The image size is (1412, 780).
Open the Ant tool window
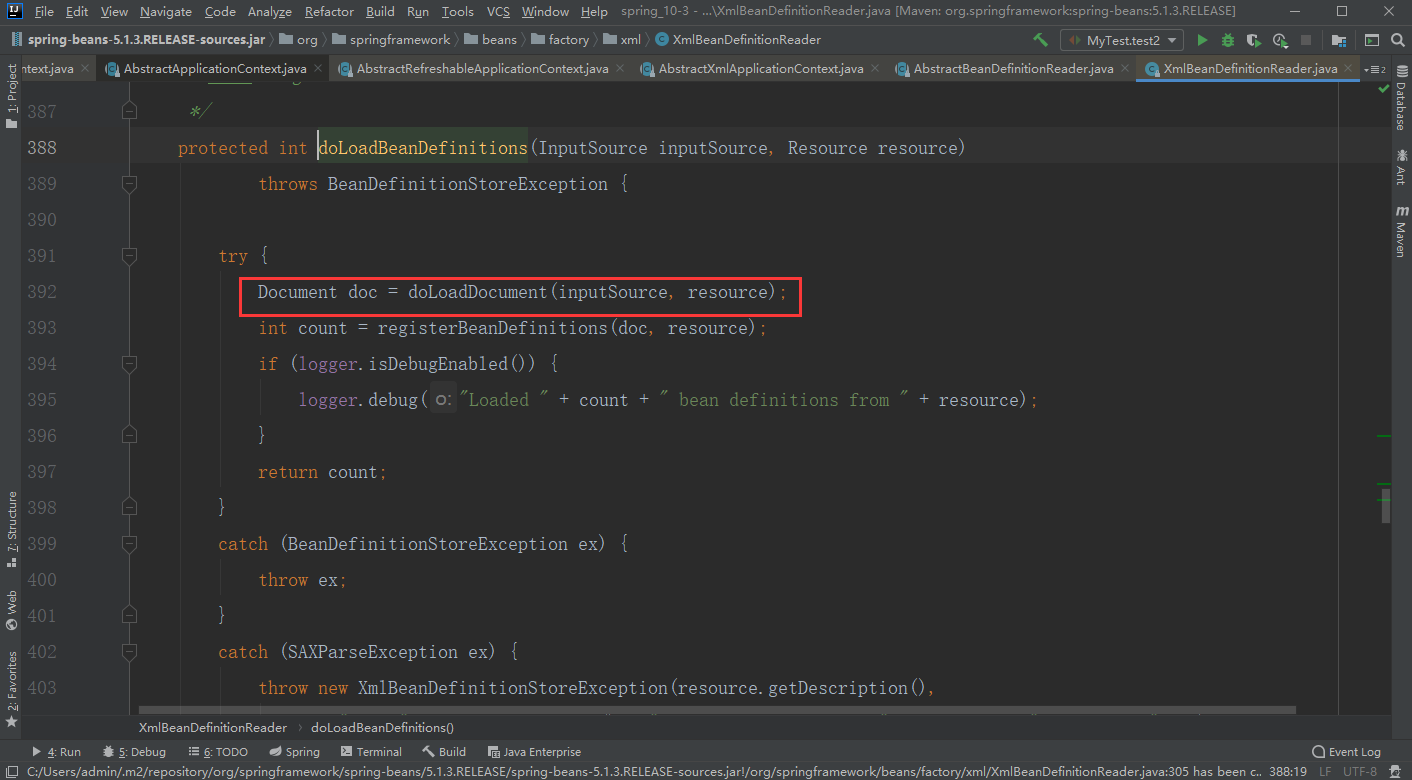pyautogui.click(x=1400, y=166)
